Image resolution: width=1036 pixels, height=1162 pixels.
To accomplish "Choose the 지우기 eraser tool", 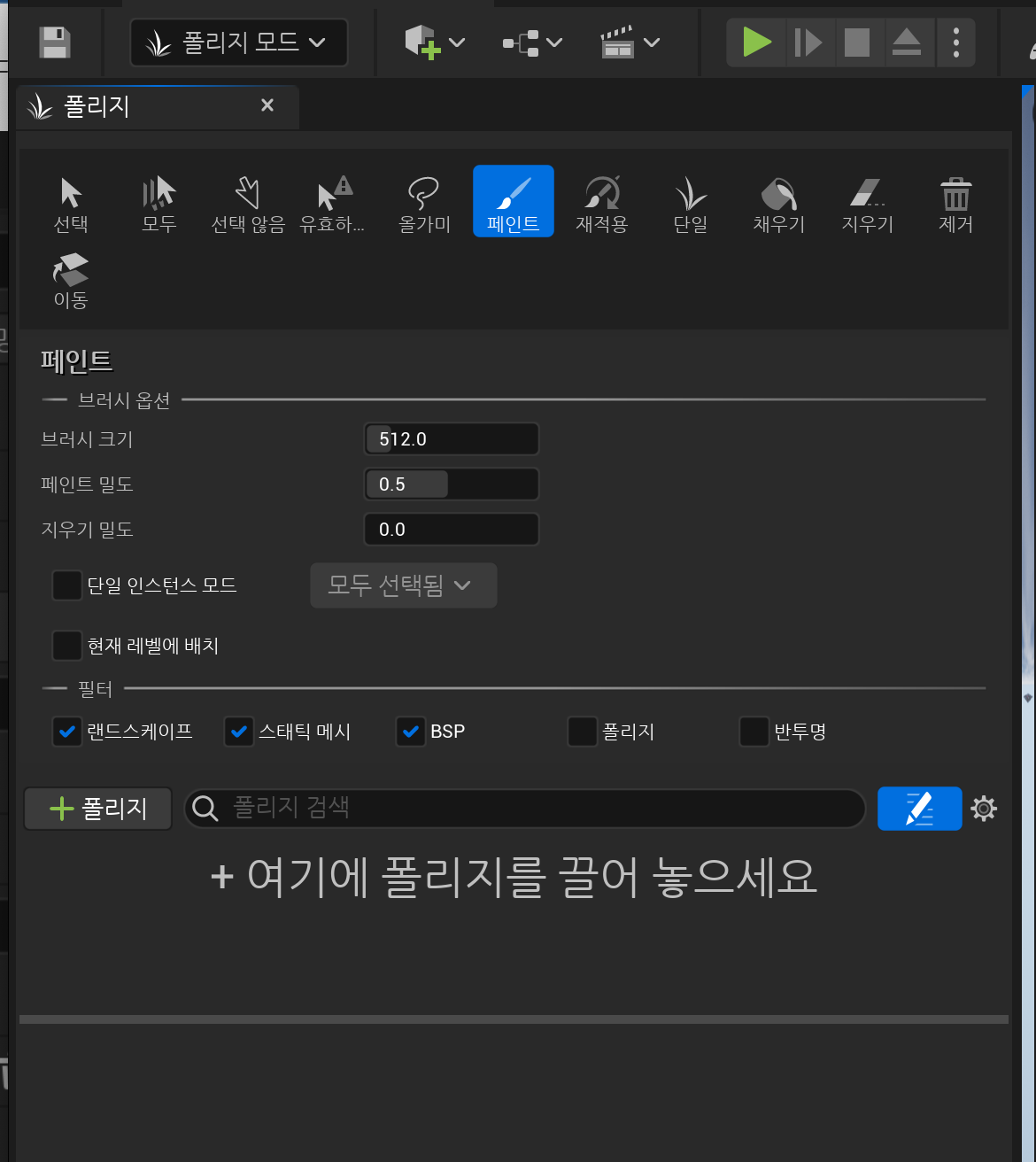I will point(868,202).
